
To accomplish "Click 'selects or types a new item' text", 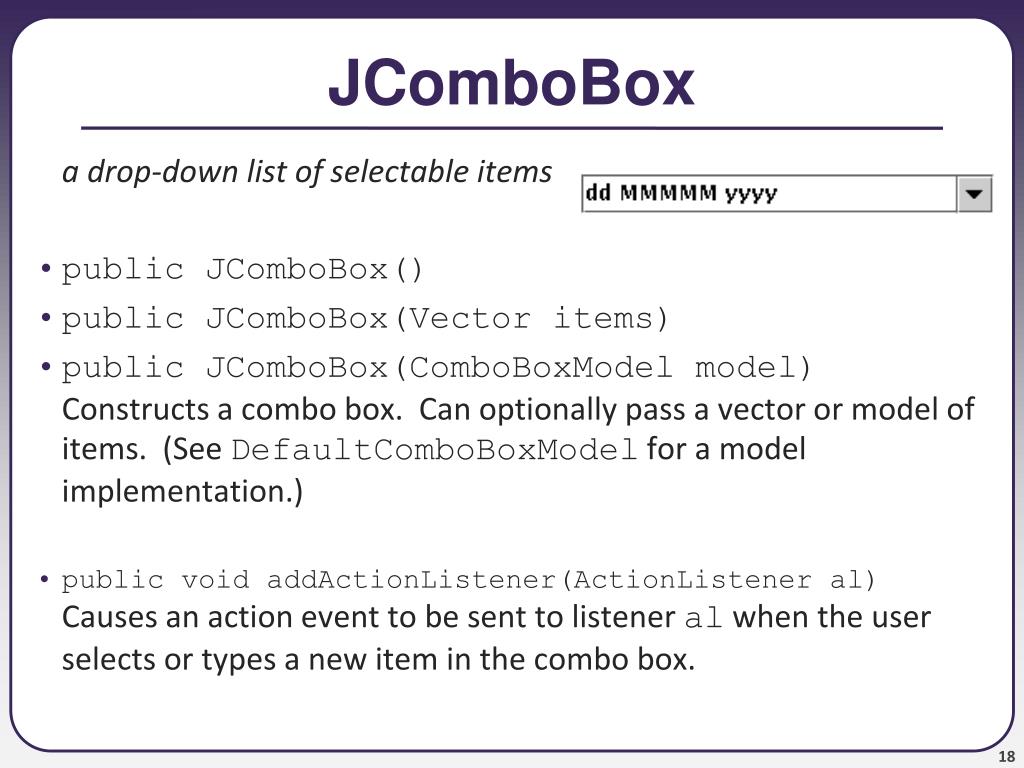I will coord(254,660).
